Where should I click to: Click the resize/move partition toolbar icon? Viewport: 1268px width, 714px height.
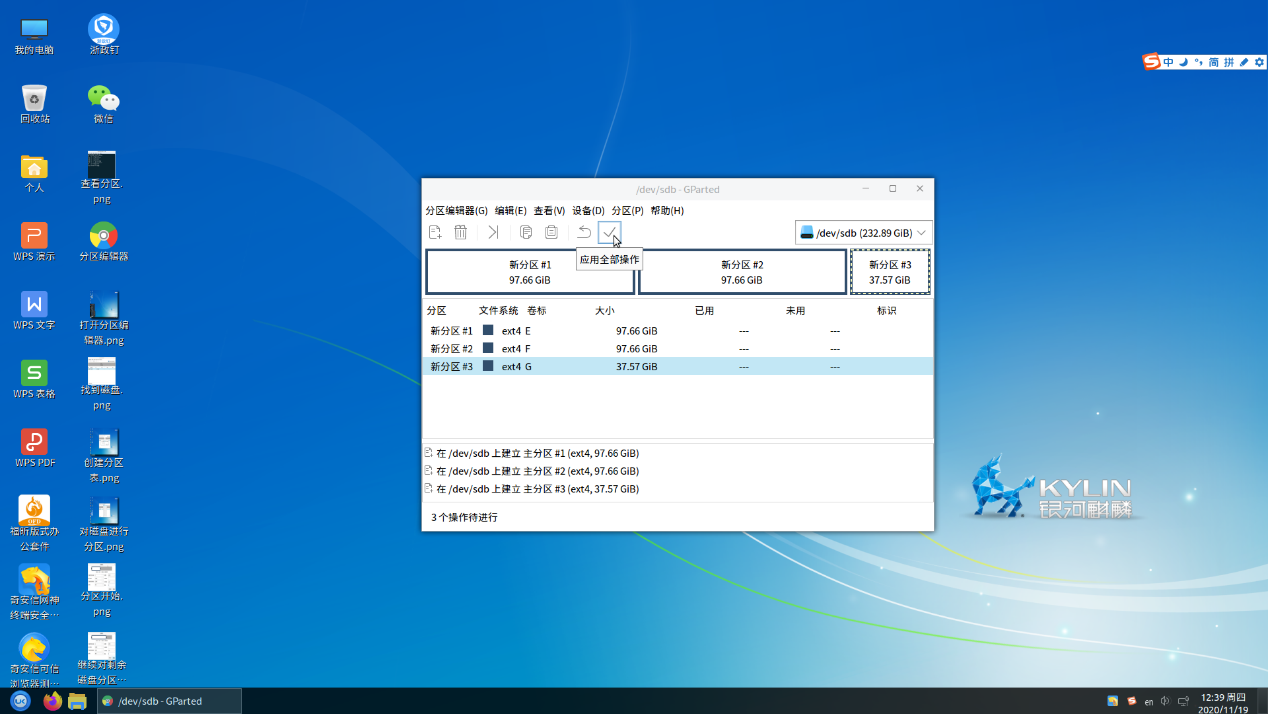click(493, 232)
